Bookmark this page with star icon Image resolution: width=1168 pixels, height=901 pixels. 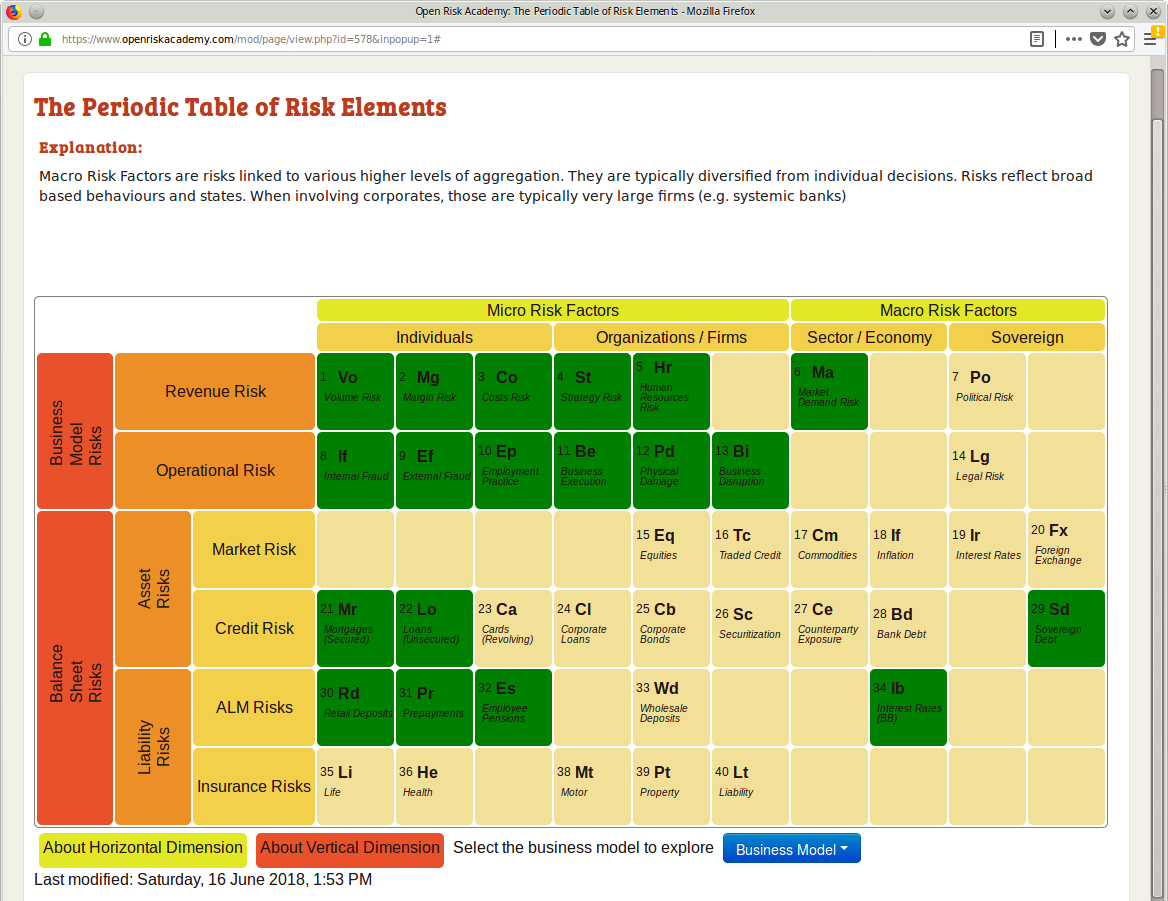coord(1122,39)
